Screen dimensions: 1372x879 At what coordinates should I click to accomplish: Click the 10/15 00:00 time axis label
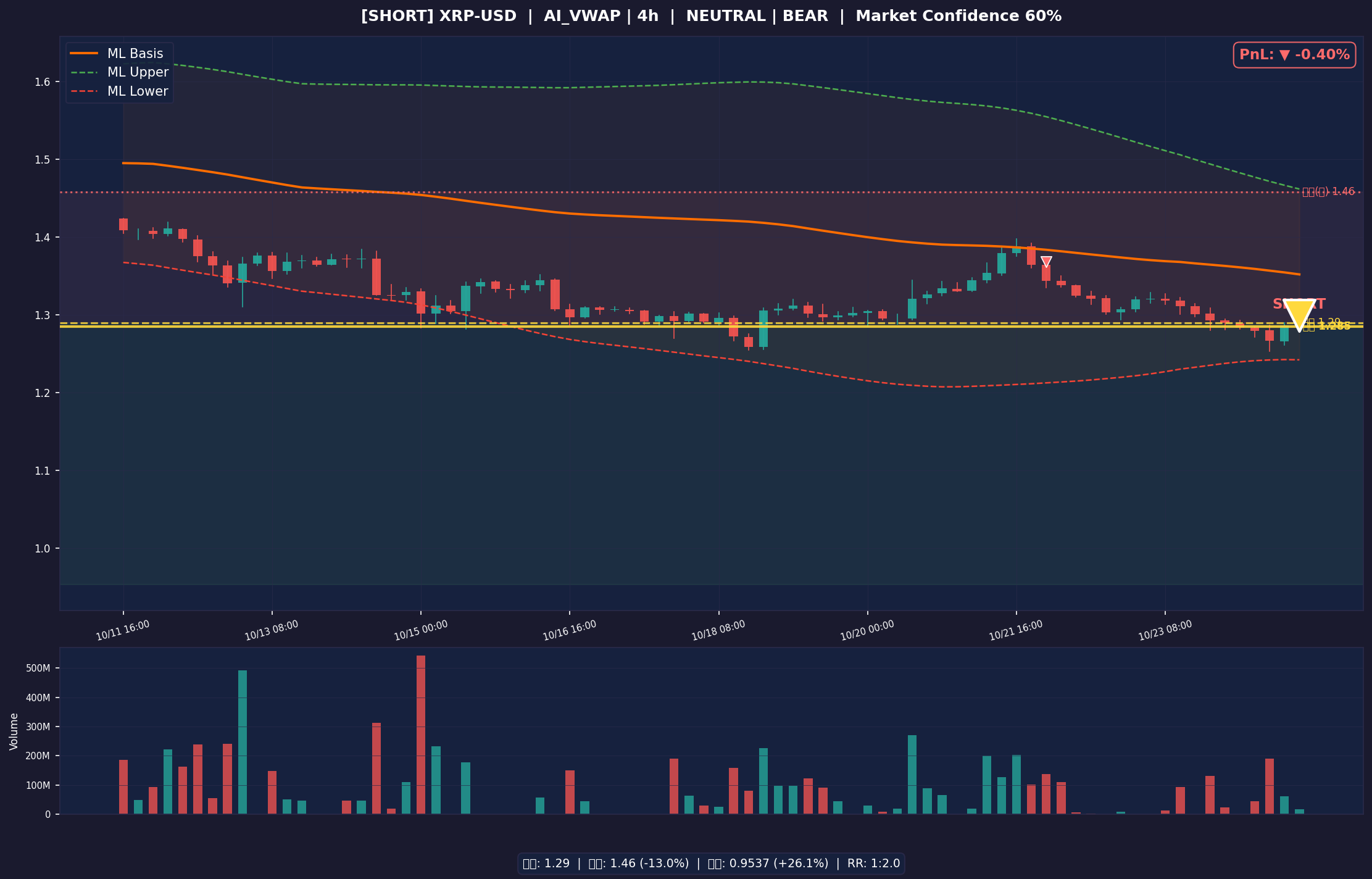[x=421, y=631]
